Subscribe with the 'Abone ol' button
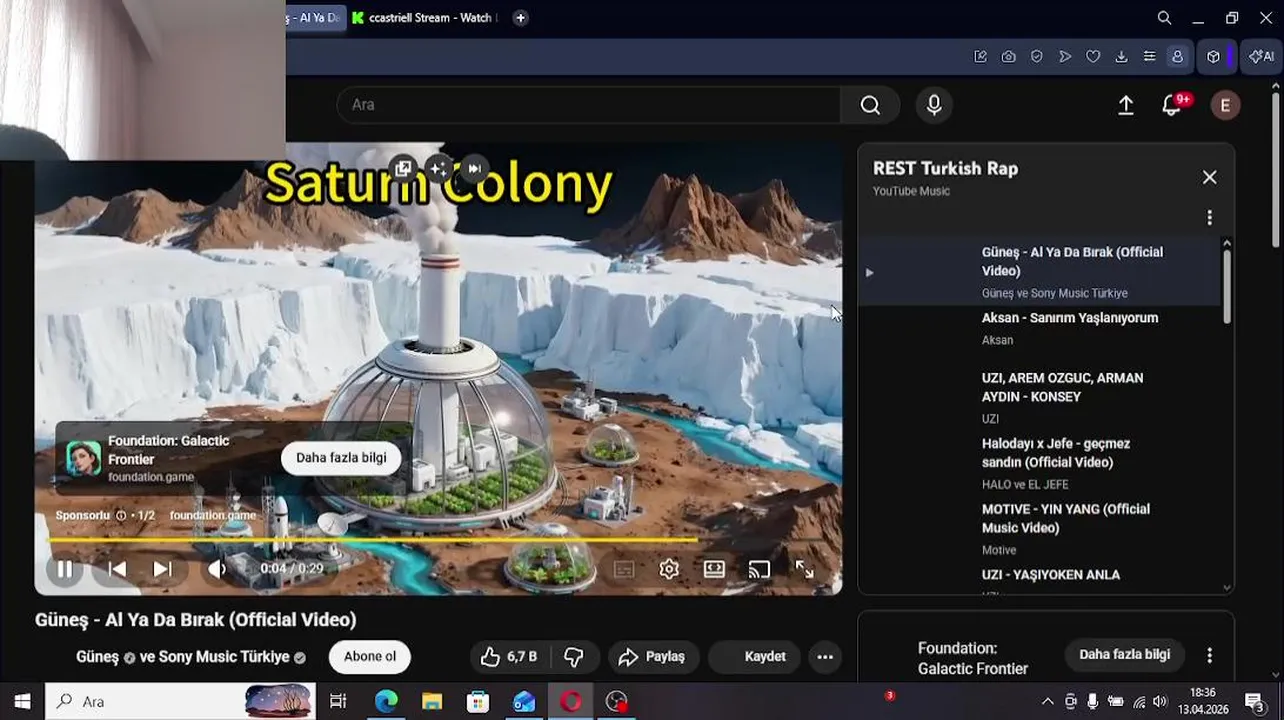 pos(370,656)
